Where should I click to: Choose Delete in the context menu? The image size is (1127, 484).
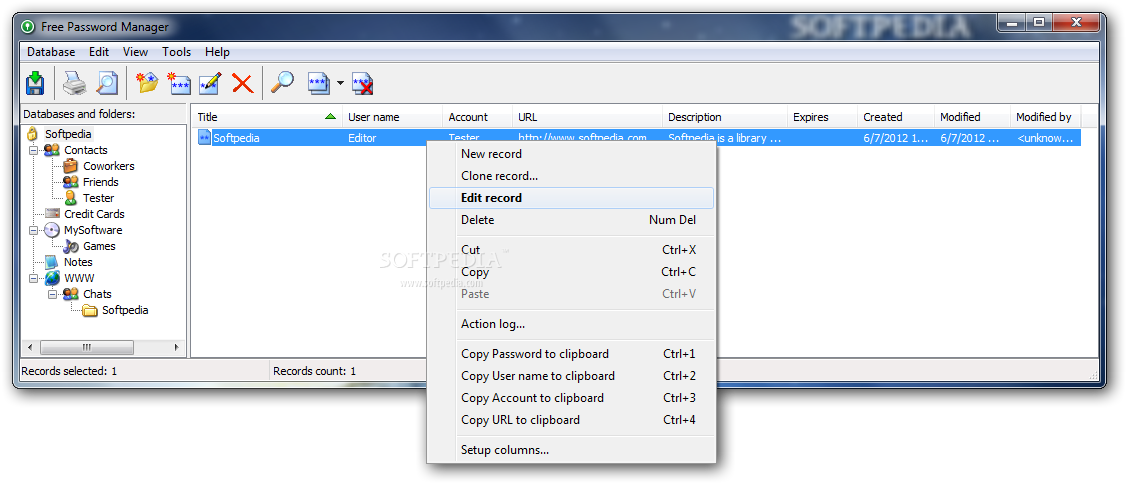pos(571,220)
